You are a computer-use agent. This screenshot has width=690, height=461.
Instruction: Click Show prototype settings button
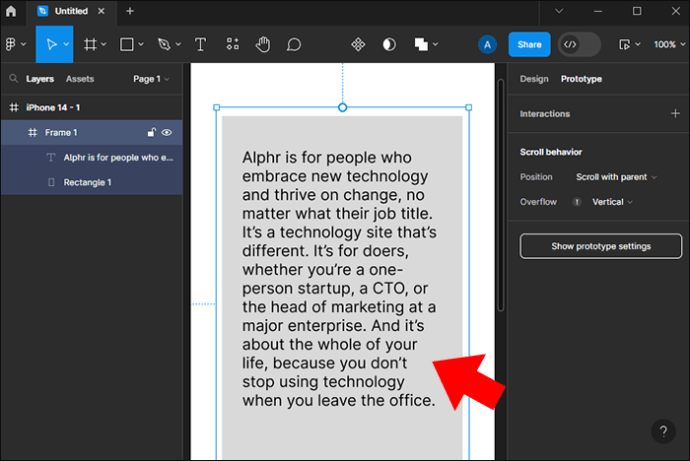coord(600,246)
